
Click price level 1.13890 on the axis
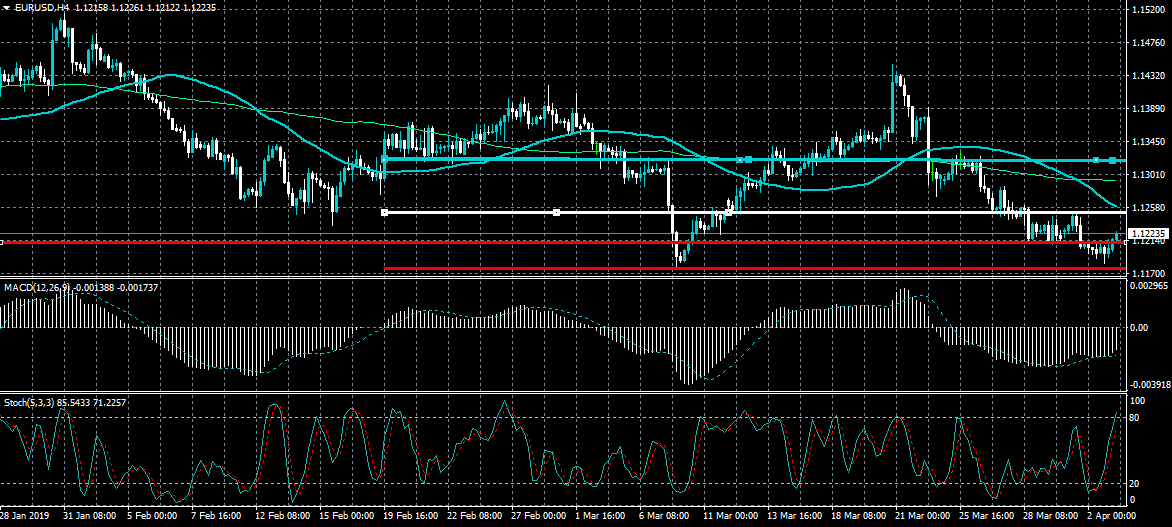coord(1147,108)
